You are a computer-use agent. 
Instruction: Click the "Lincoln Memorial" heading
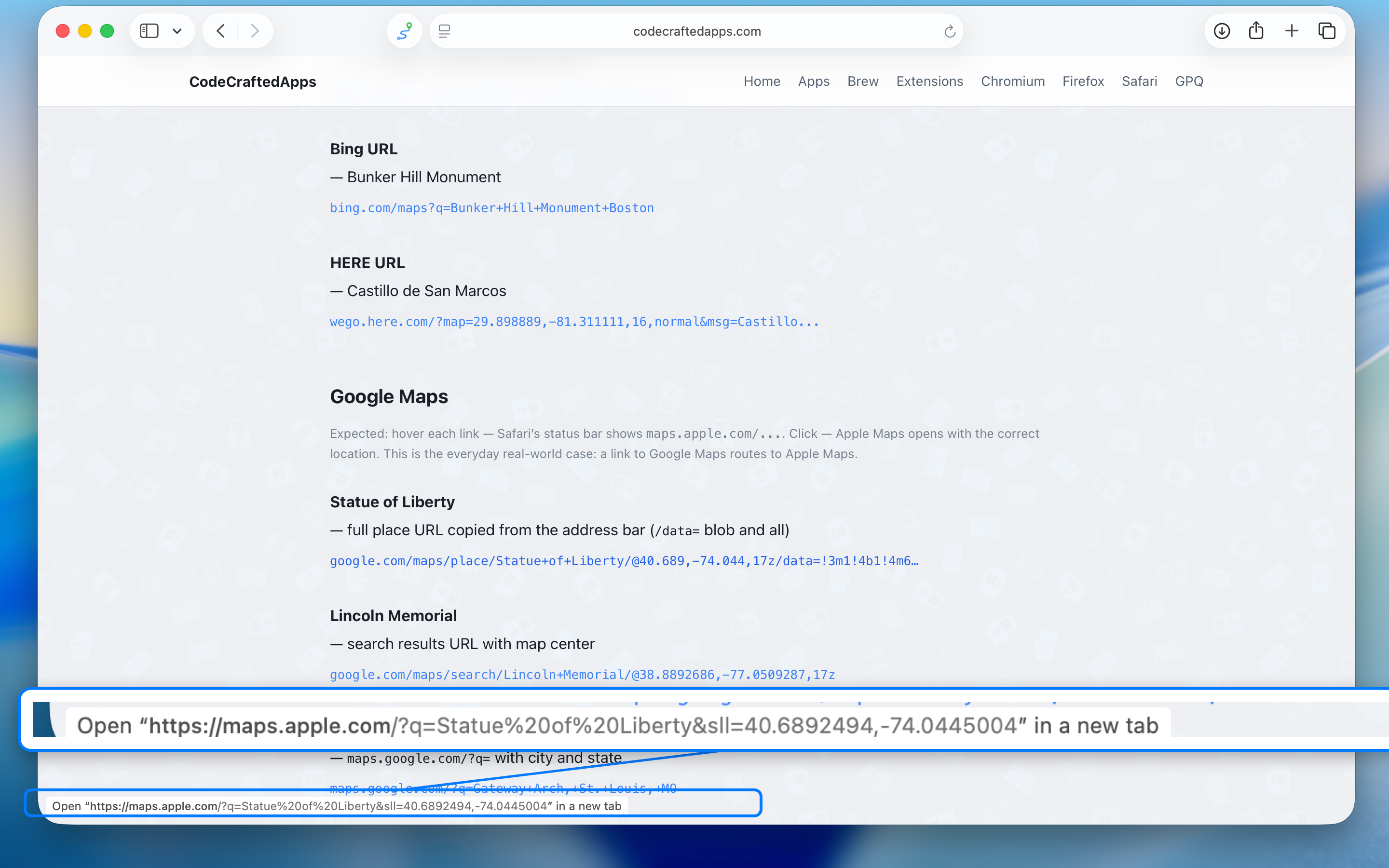point(393,615)
